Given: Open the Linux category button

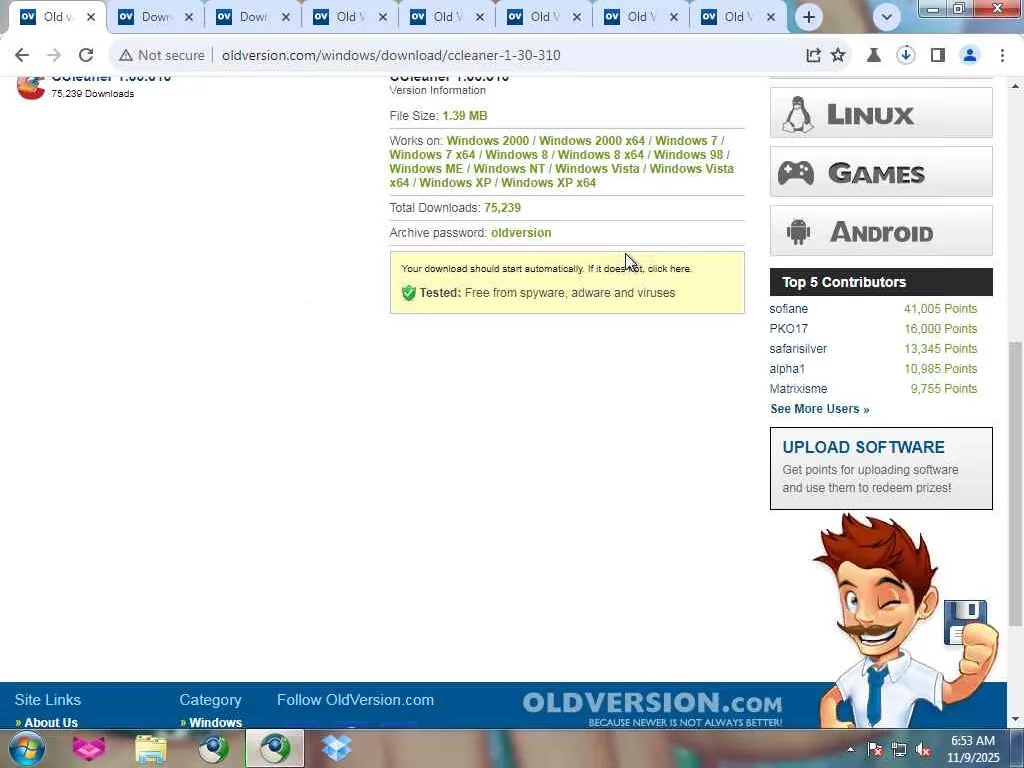Looking at the screenshot, I should 881,113.
